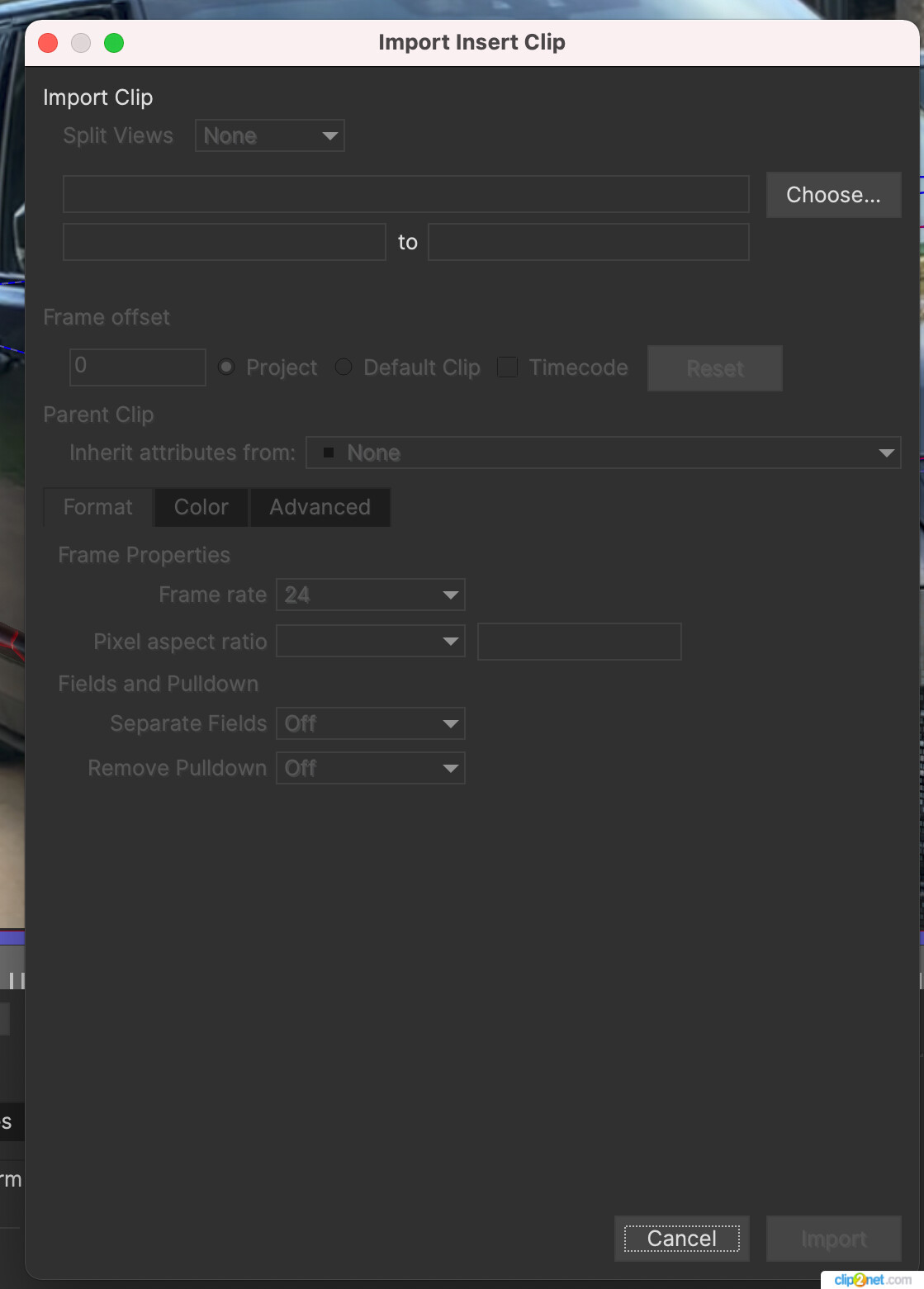Click the clip path input field

click(x=405, y=194)
